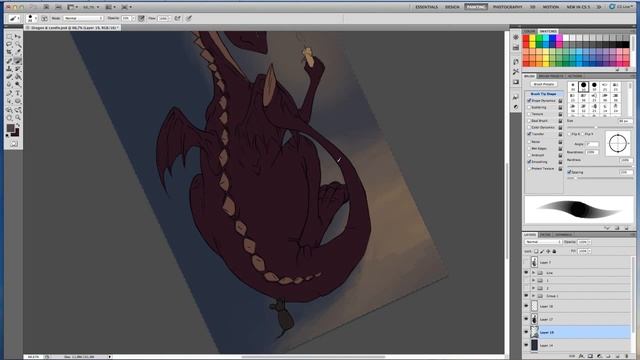Select the Quick Selection wand tool
The image size is (640, 360).
18,44
